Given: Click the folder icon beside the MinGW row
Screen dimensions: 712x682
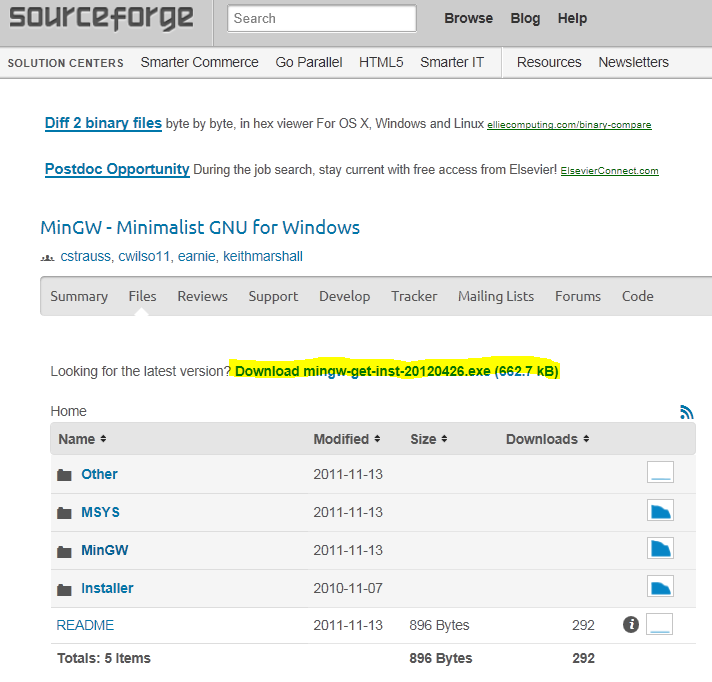Looking at the screenshot, I should pos(64,552).
